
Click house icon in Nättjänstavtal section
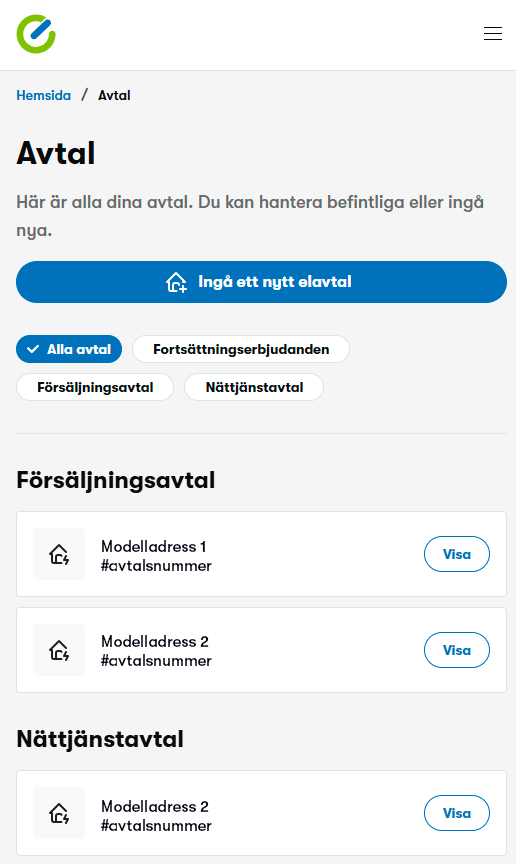59,813
